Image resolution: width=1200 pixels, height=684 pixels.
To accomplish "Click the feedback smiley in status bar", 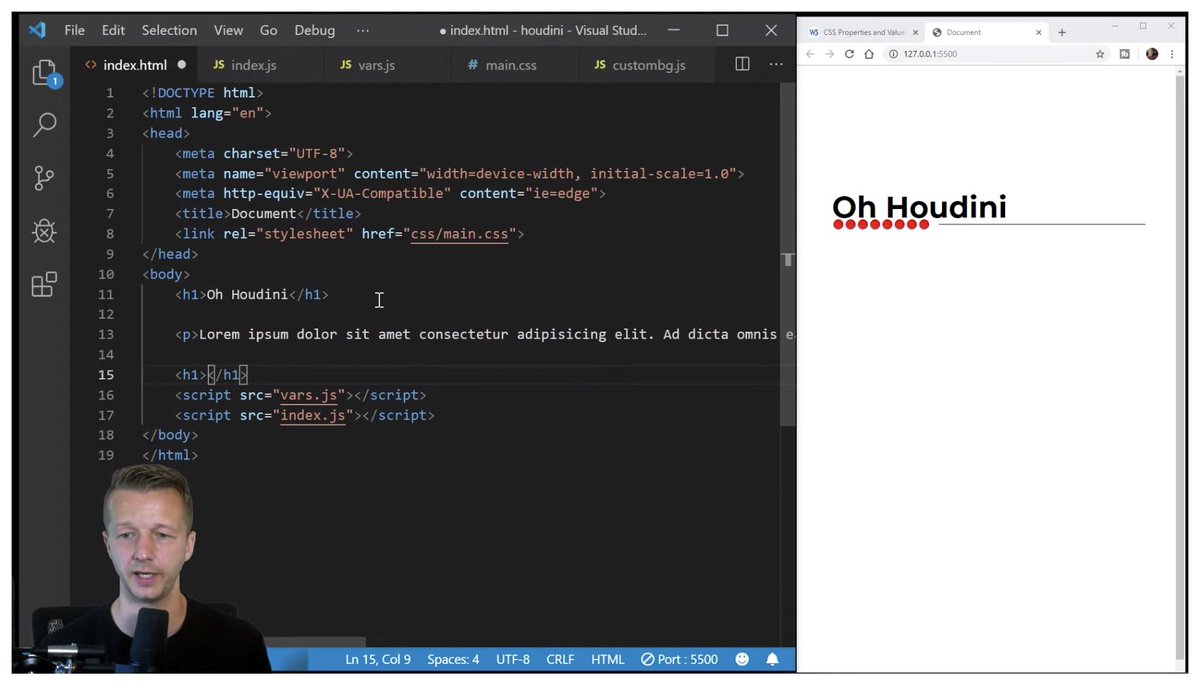I will click(742, 659).
